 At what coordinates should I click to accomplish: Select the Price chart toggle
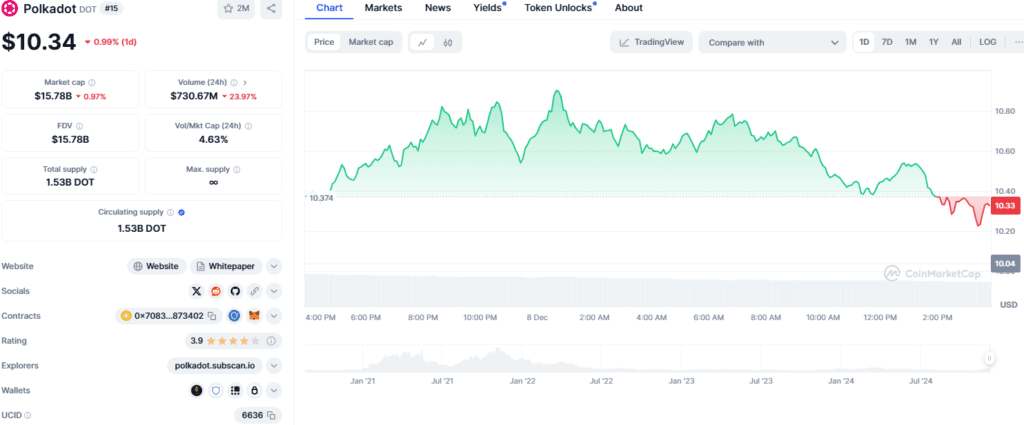tap(324, 42)
